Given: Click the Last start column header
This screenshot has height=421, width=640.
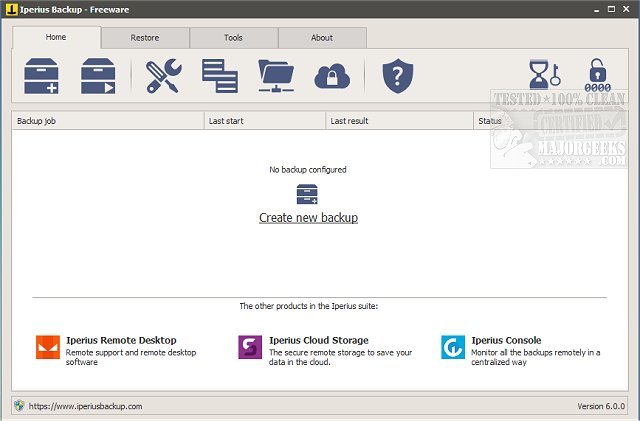Looking at the screenshot, I should coord(264,121).
